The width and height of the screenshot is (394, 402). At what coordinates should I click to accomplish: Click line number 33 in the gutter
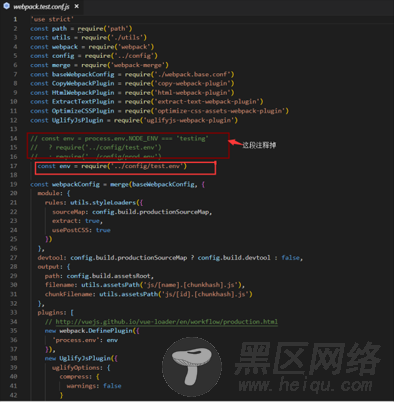click(14, 312)
